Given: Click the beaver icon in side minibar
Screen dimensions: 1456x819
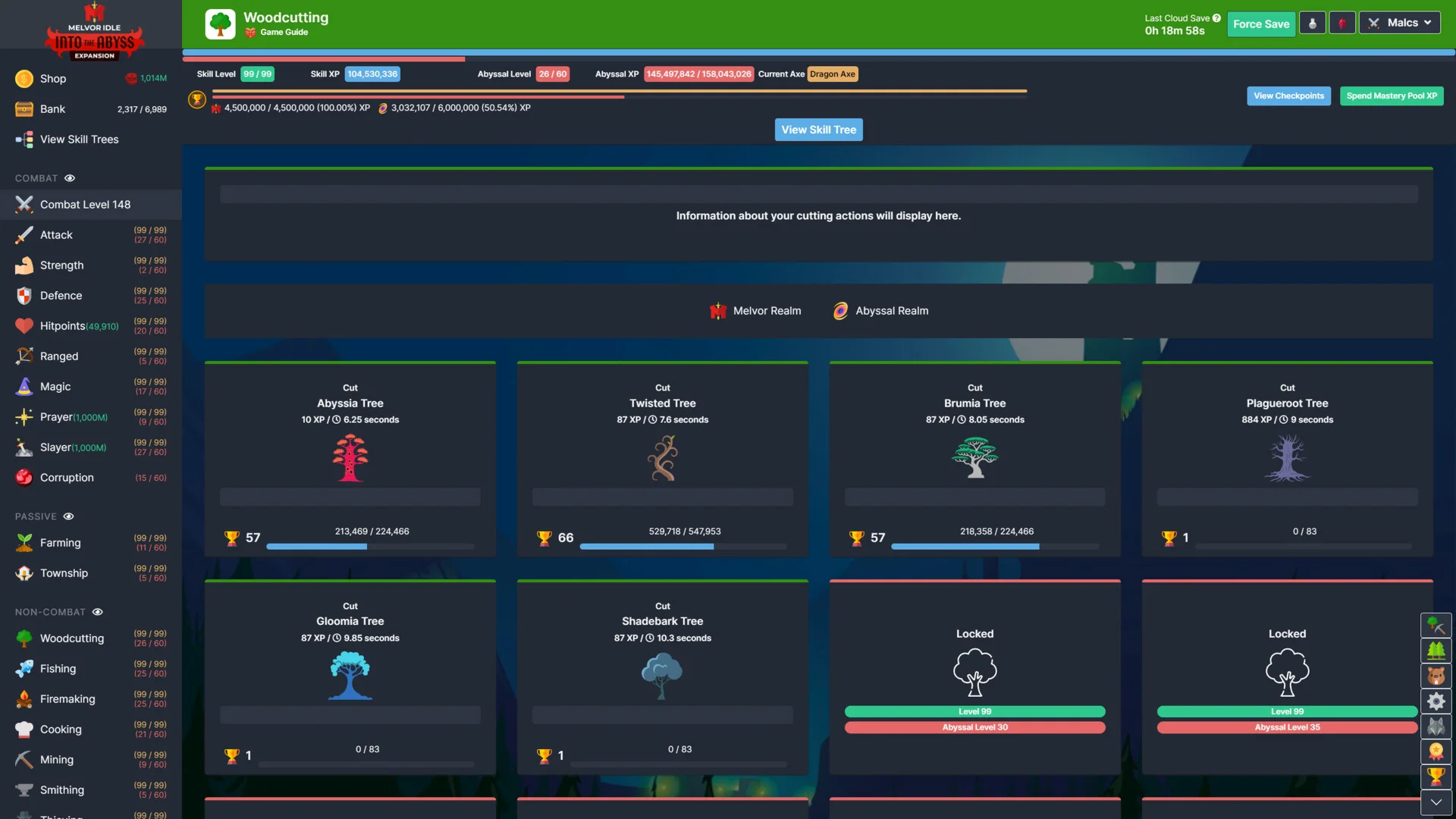Looking at the screenshot, I should (x=1436, y=676).
